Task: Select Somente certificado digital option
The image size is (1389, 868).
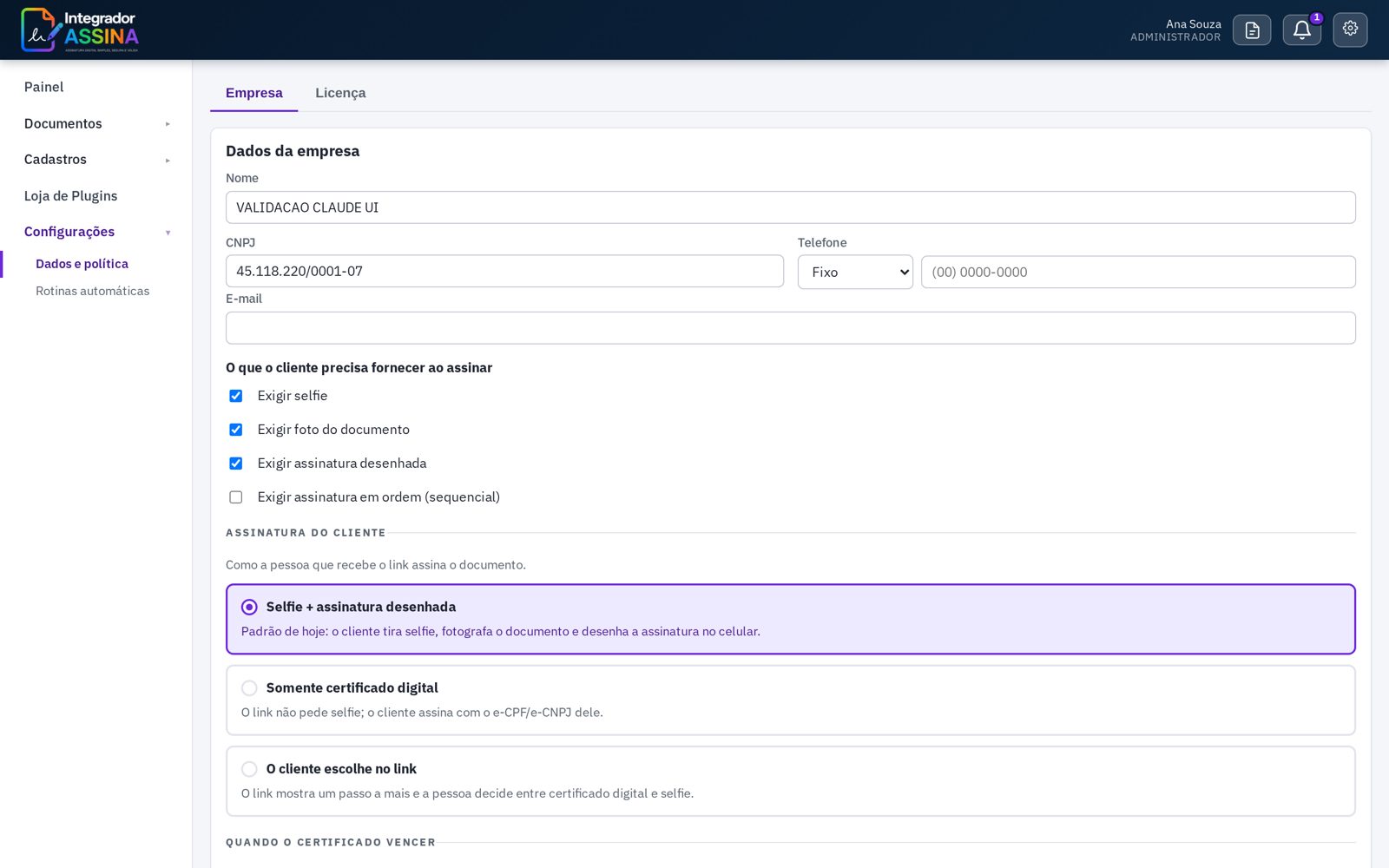Action: click(790, 700)
